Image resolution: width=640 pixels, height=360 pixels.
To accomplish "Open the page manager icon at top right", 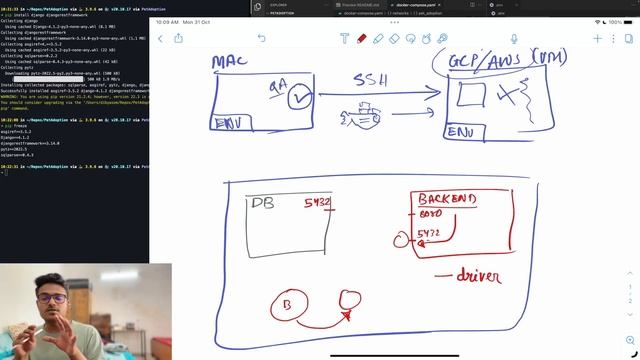I will point(629,39).
